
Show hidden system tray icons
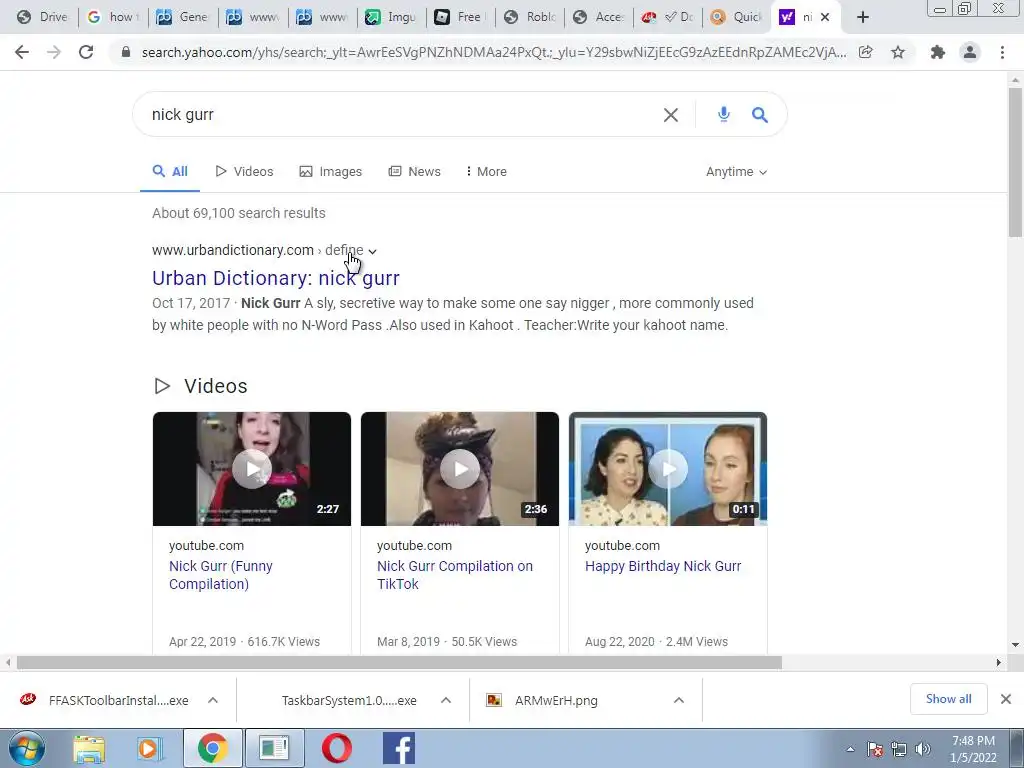click(x=850, y=750)
